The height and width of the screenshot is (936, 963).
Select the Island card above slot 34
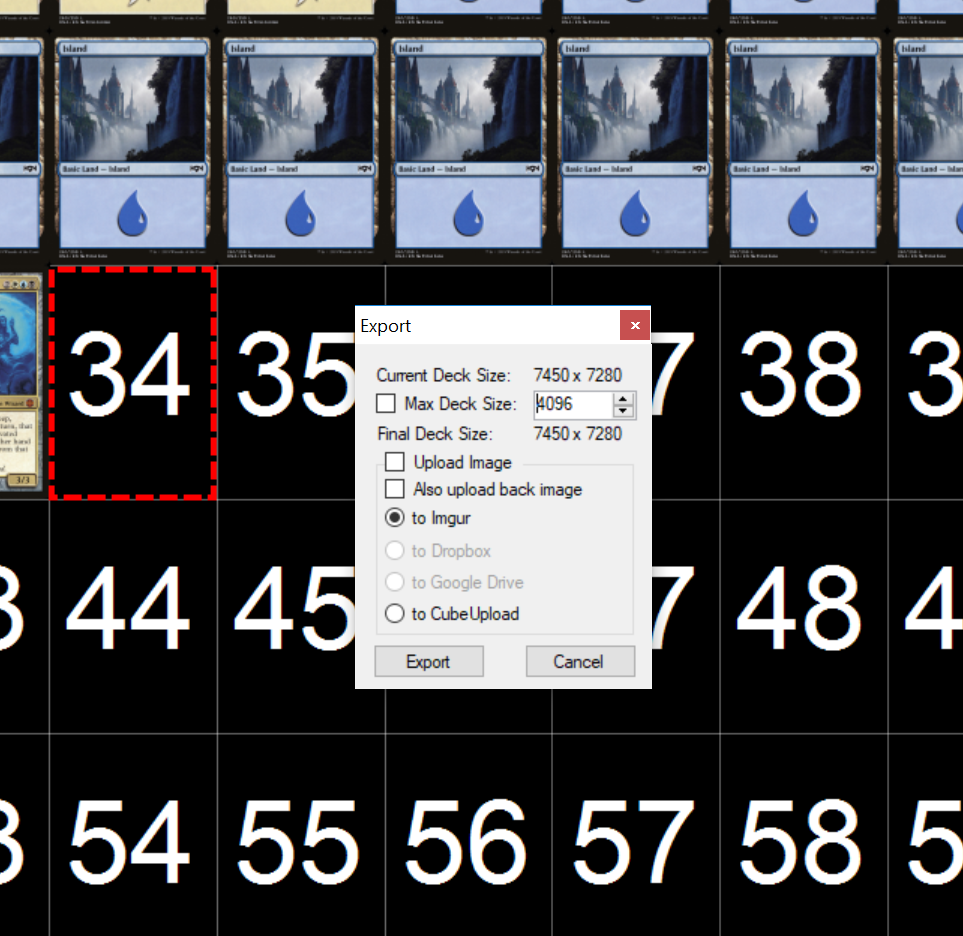133,147
